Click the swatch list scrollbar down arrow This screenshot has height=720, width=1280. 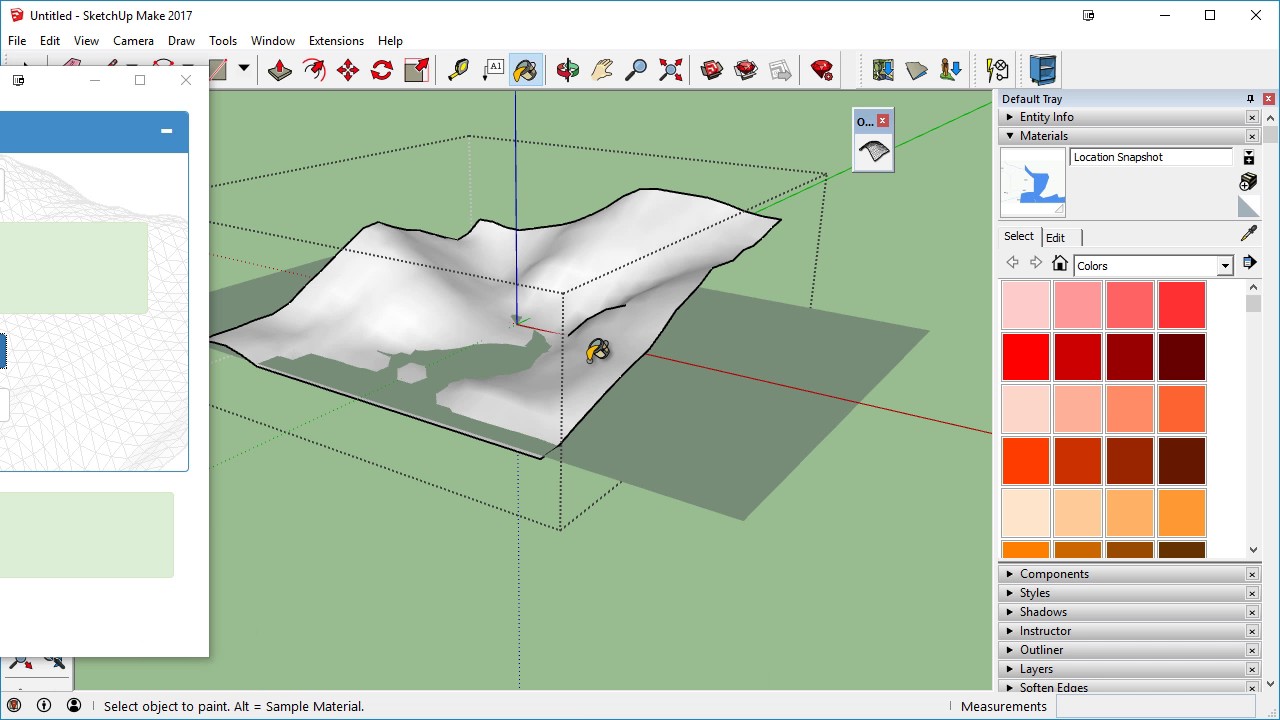click(x=1253, y=550)
